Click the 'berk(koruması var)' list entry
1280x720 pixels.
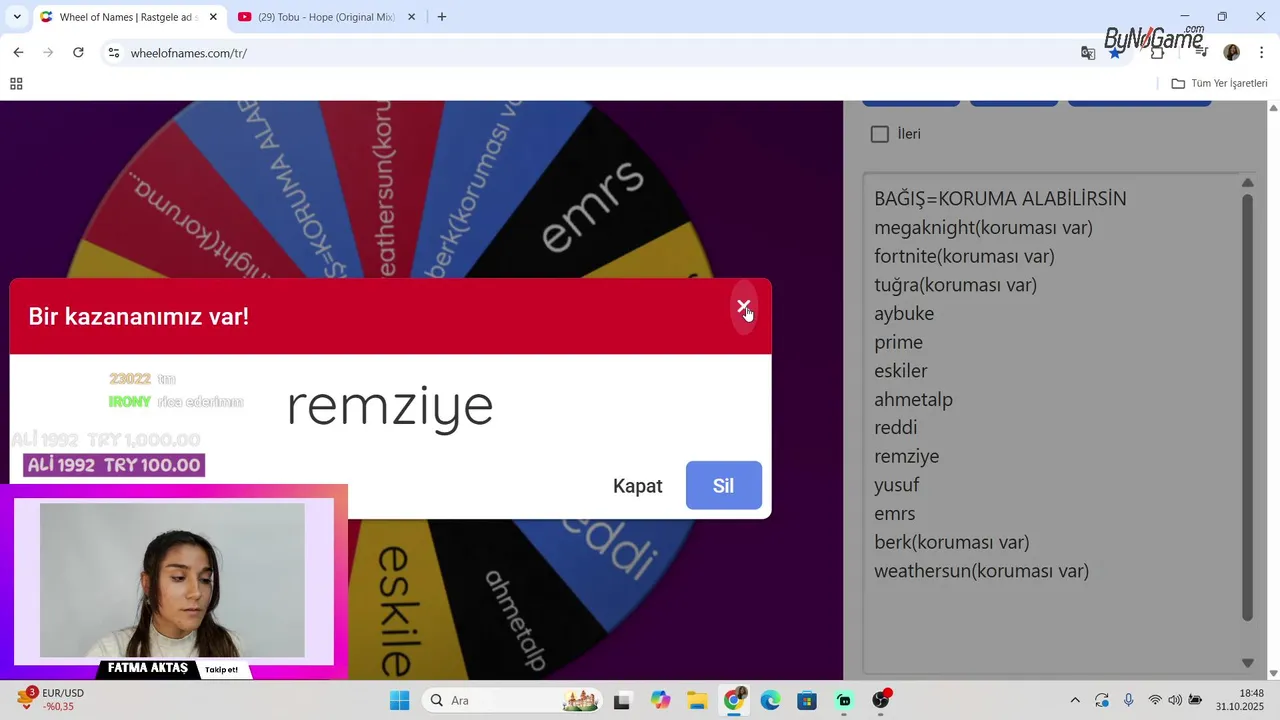(x=951, y=542)
